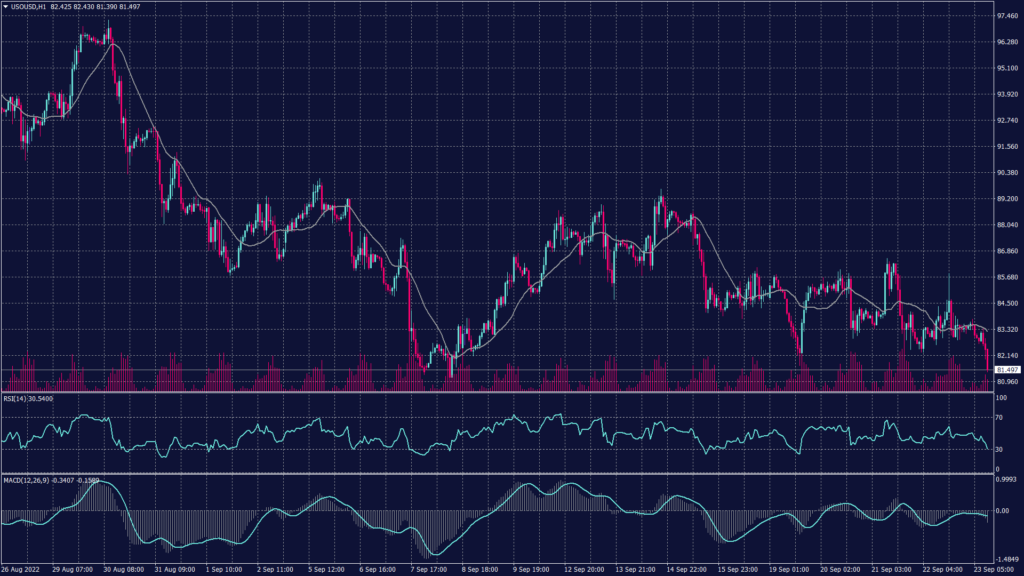Select the 30 level on RSI scale
The height and width of the screenshot is (576, 1024).
tap(1001, 450)
